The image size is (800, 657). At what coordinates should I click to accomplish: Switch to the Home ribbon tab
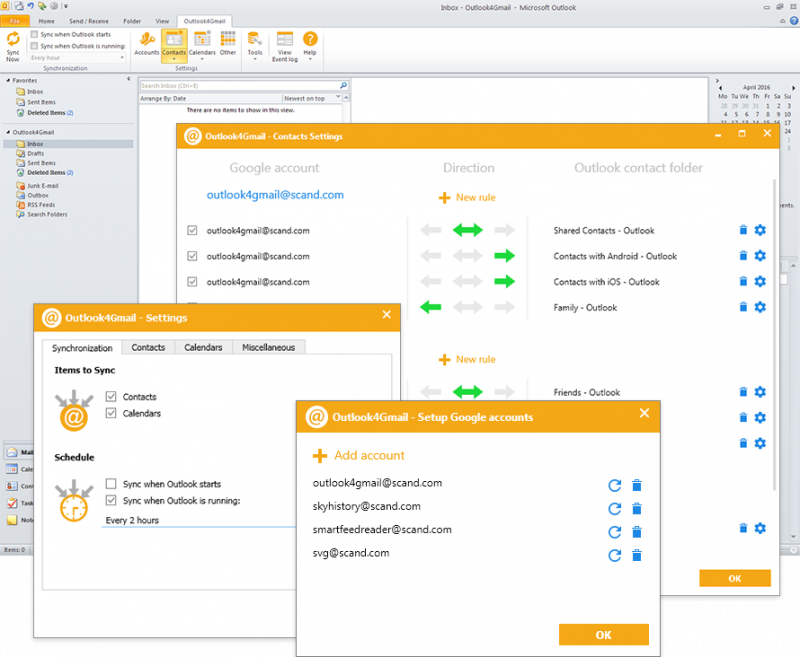46,21
